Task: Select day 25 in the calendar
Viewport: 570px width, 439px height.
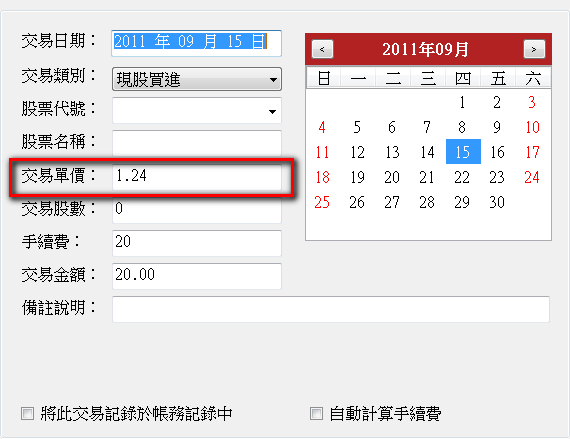Action: click(x=322, y=202)
